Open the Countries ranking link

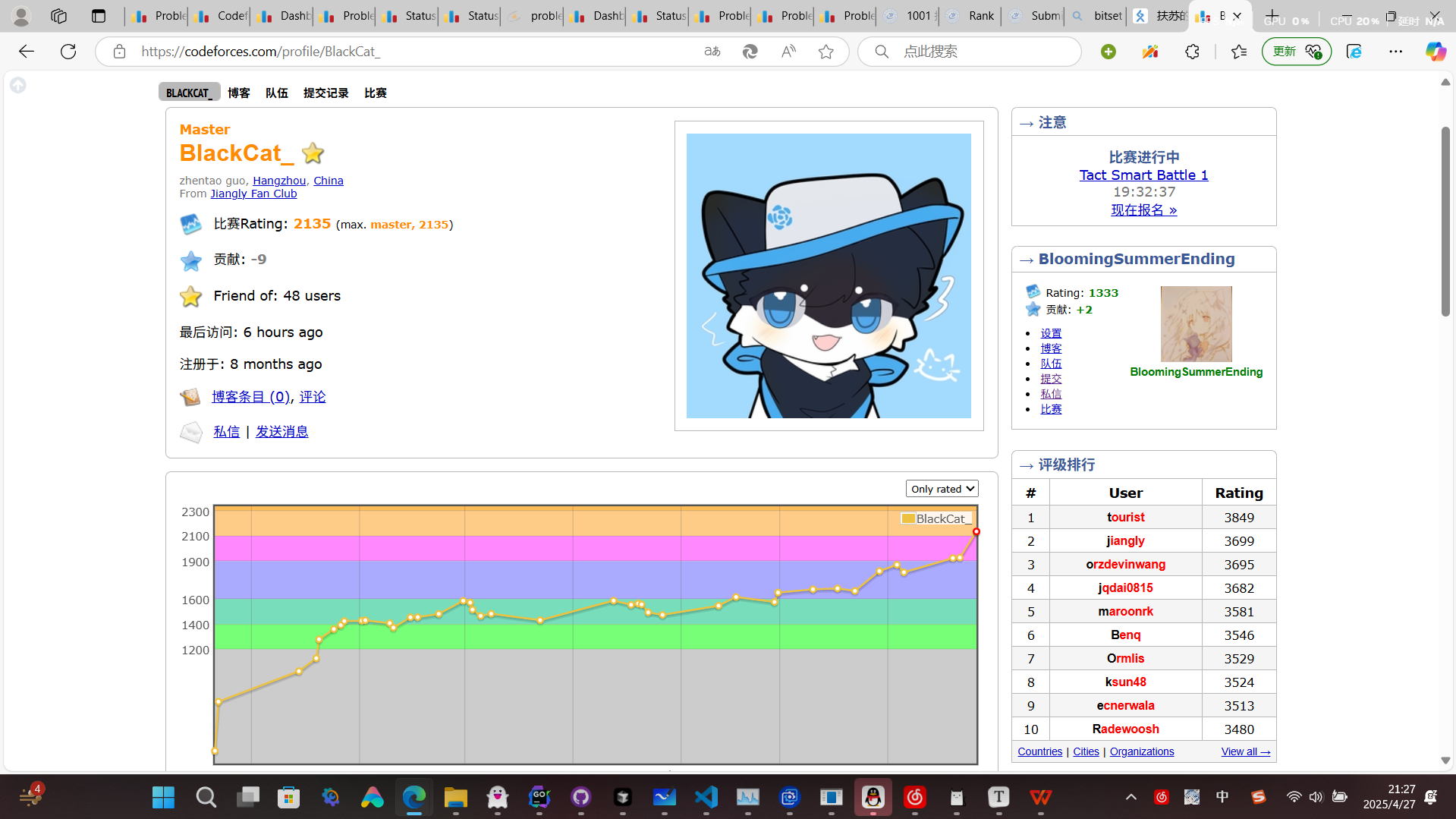tap(1040, 751)
